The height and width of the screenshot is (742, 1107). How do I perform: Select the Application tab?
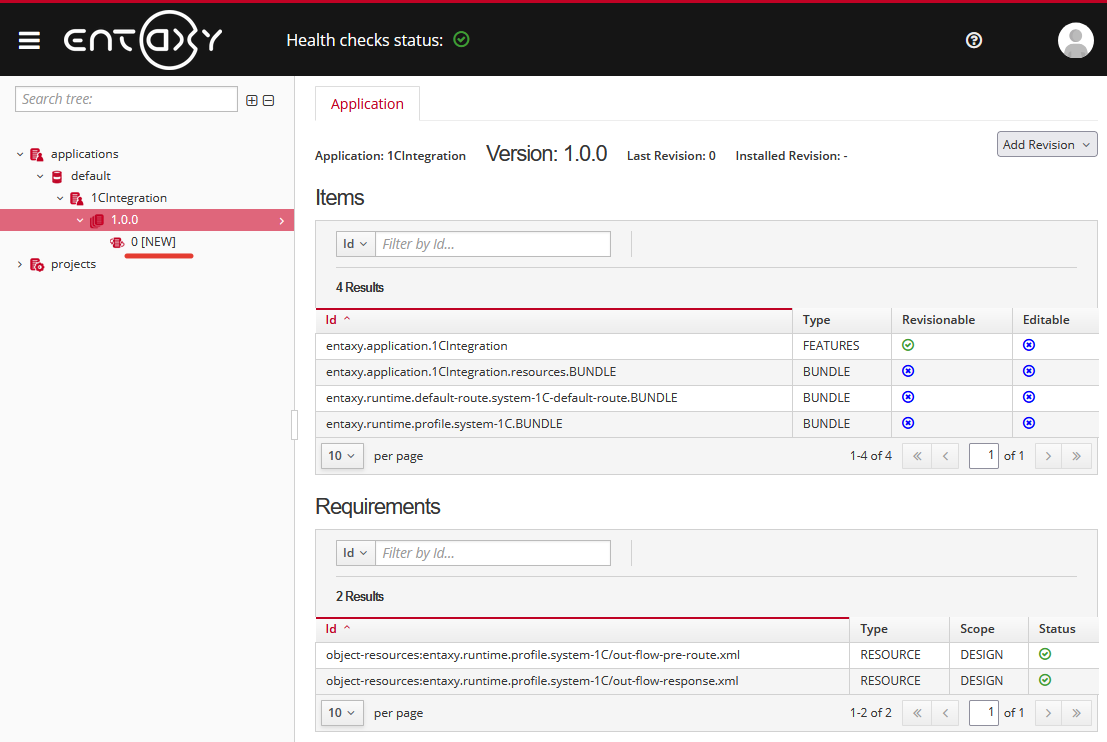click(x=367, y=104)
